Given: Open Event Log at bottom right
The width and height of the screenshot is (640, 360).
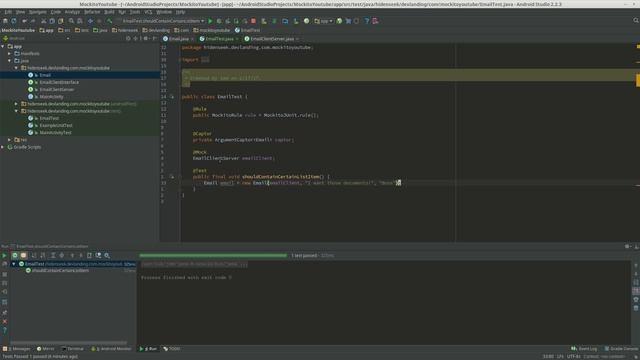Looking at the screenshot, I should tap(584, 349).
